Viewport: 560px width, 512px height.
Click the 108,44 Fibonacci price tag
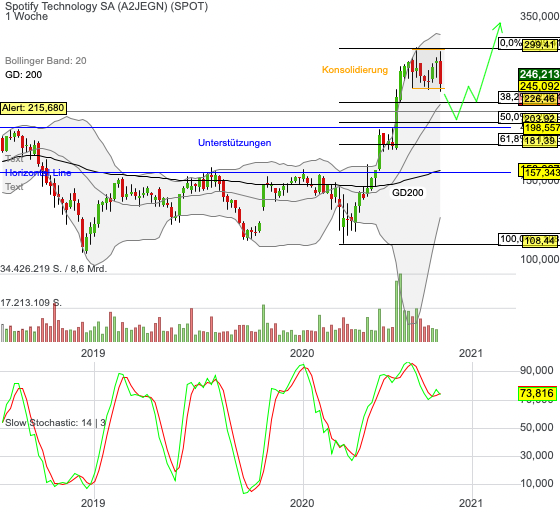(x=540, y=241)
